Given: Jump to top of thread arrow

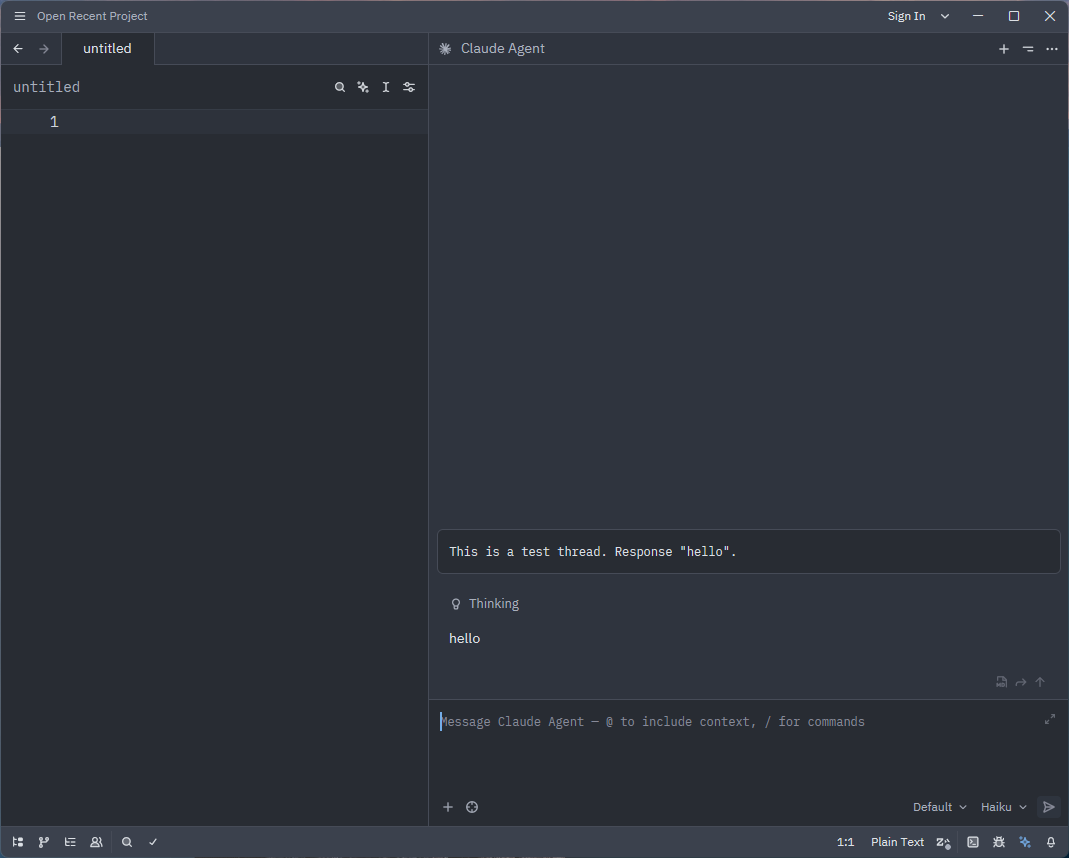Looking at the screenshot, I should point(1040,681).
